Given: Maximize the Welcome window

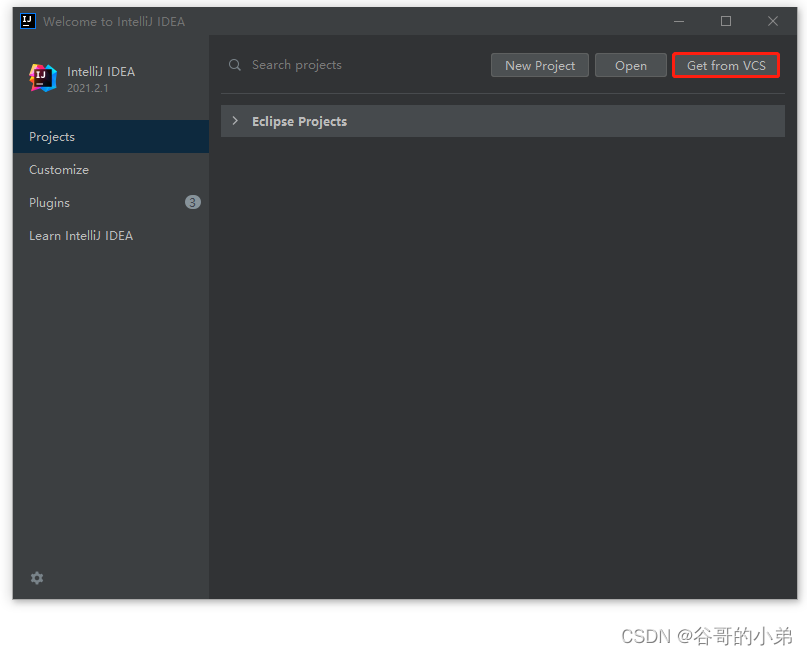Looking at the screenshot, I should tap(726, 21).
